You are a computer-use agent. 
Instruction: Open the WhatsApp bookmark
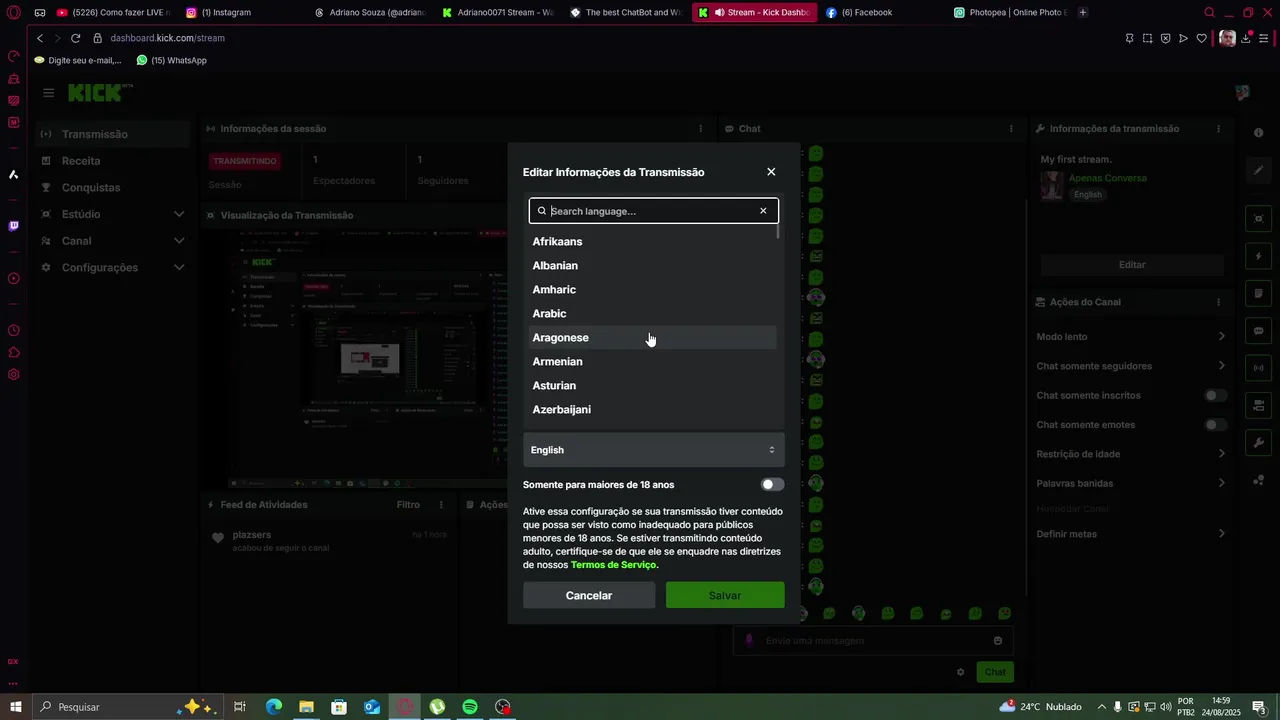pos(171,60)
